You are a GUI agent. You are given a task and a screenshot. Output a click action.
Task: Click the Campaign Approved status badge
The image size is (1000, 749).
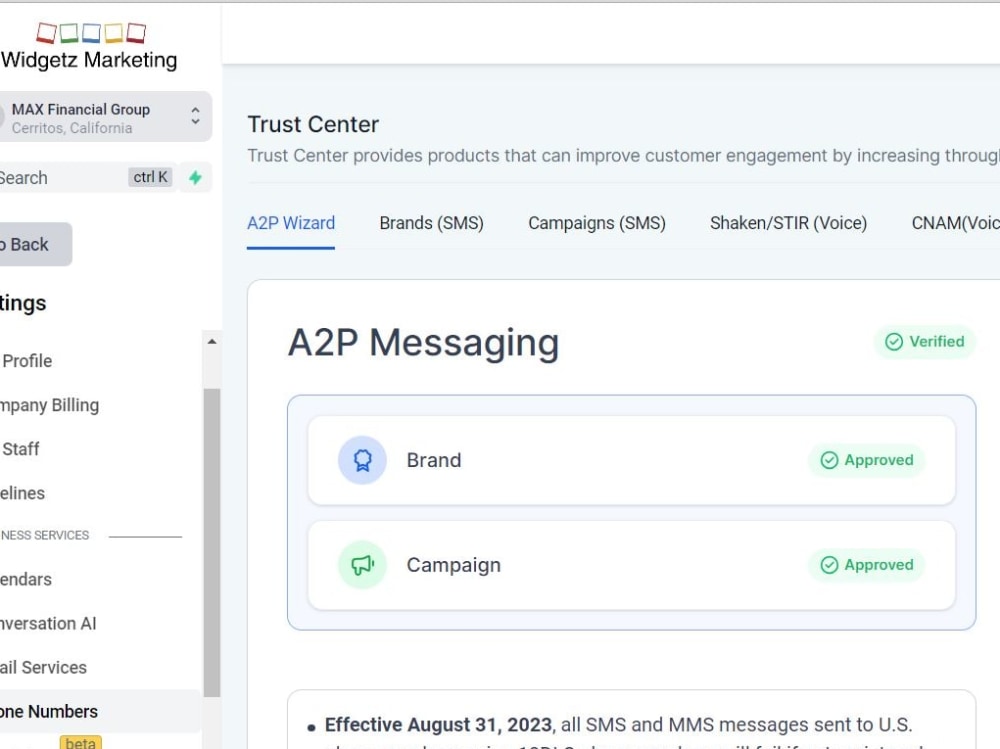867,565
